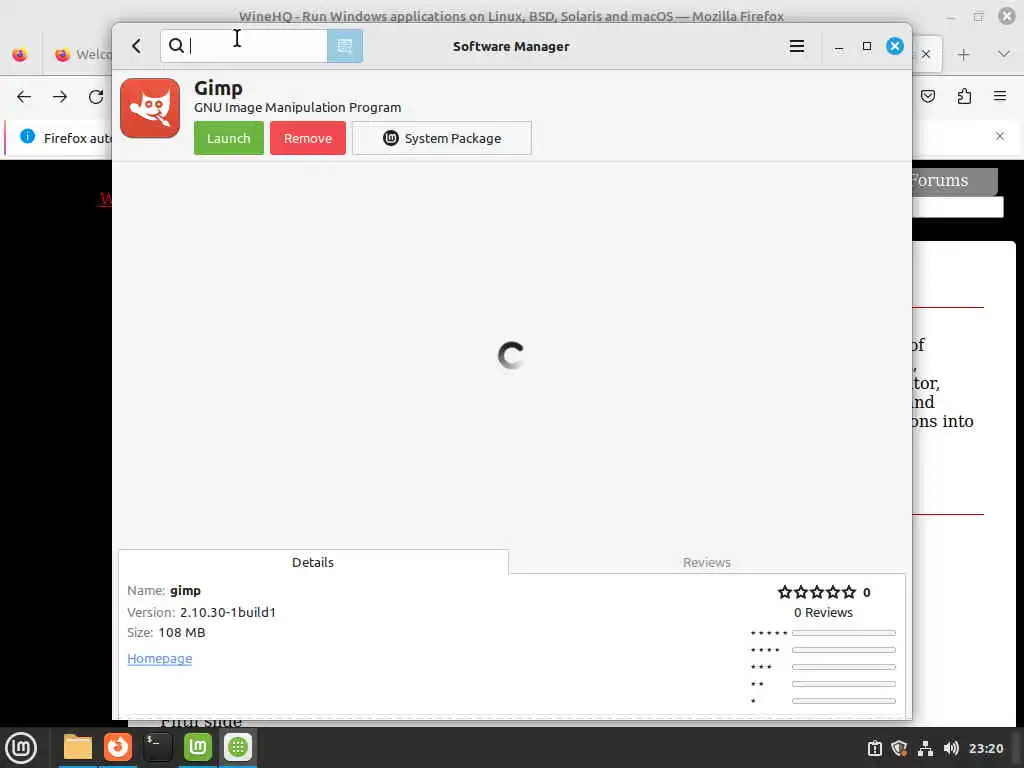This screenshot has height=768, width=1024.
Task: Click the Firefox notification info icon
Action: tap(27, 136)
